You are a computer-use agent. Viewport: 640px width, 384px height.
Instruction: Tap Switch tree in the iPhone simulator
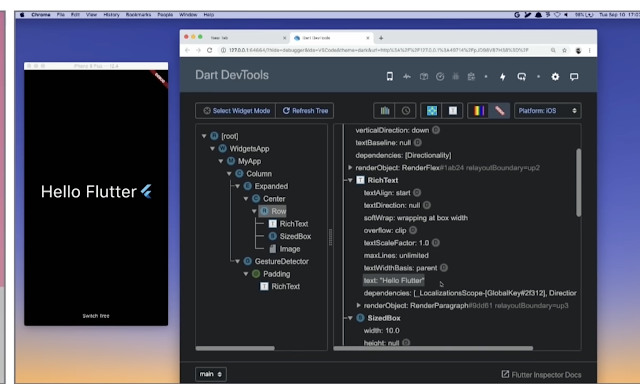coord(96,316)
